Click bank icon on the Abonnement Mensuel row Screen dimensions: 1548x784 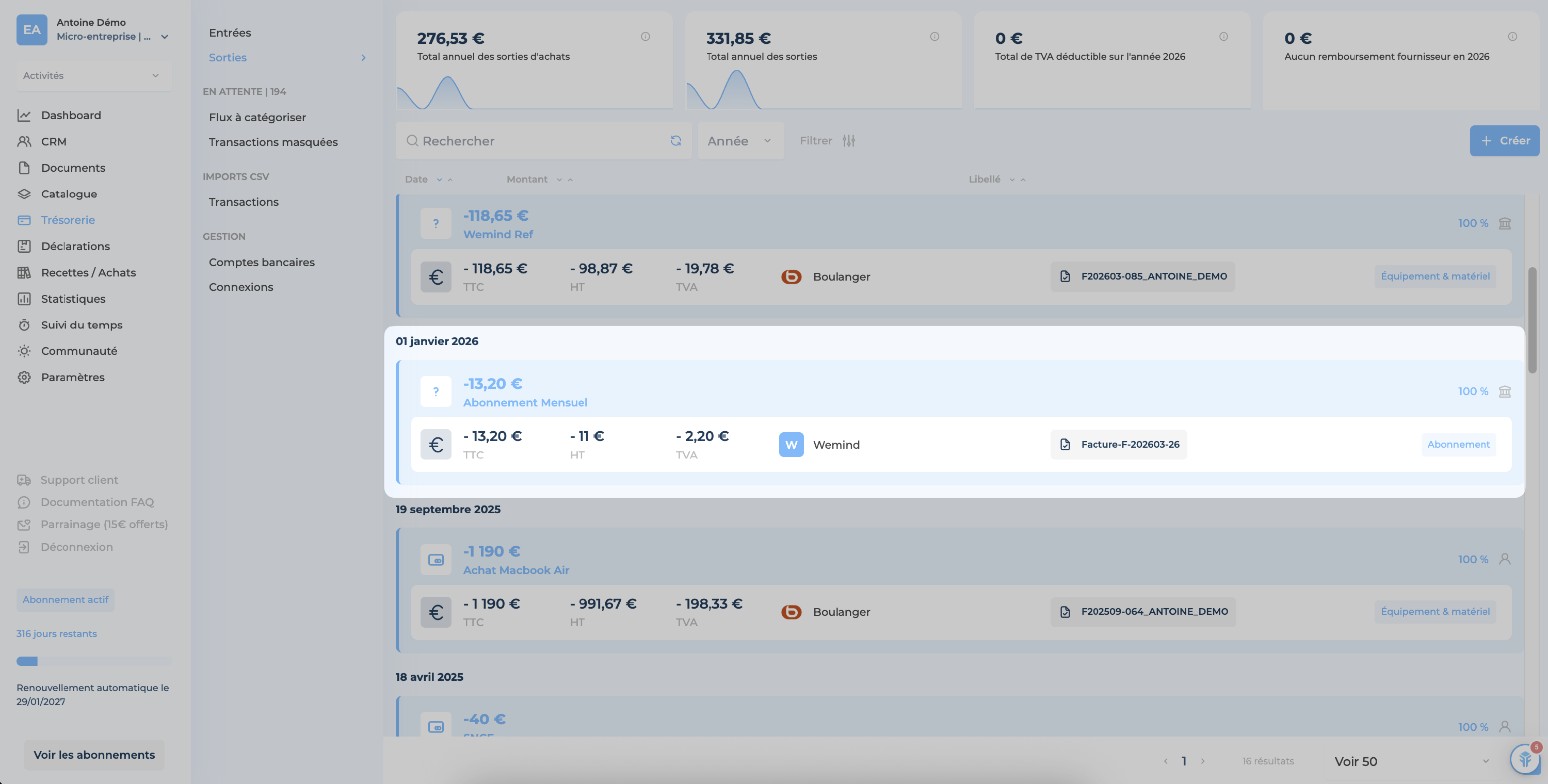tap(1505, 391)
